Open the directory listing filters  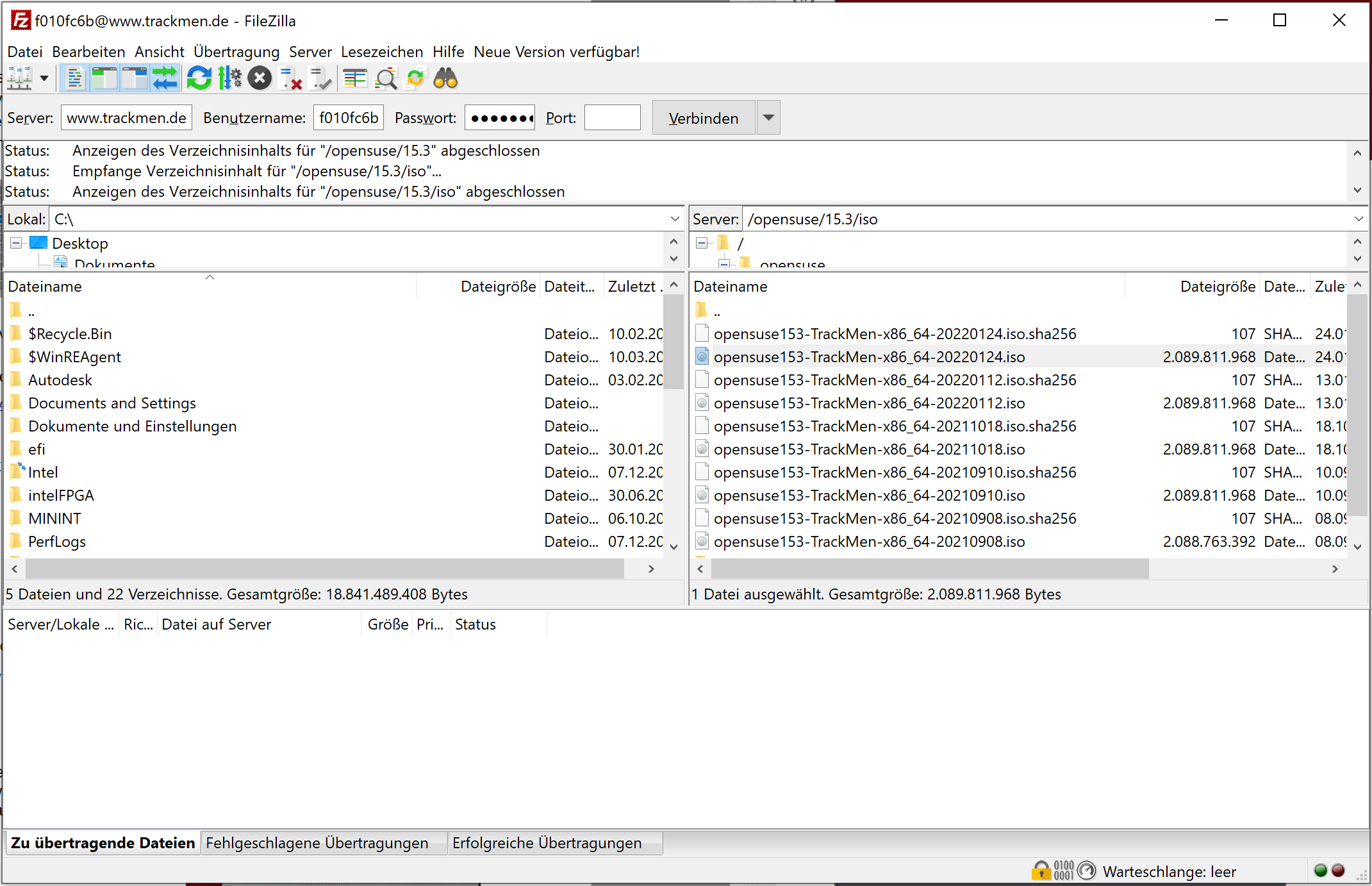click(x=355, y=78)
